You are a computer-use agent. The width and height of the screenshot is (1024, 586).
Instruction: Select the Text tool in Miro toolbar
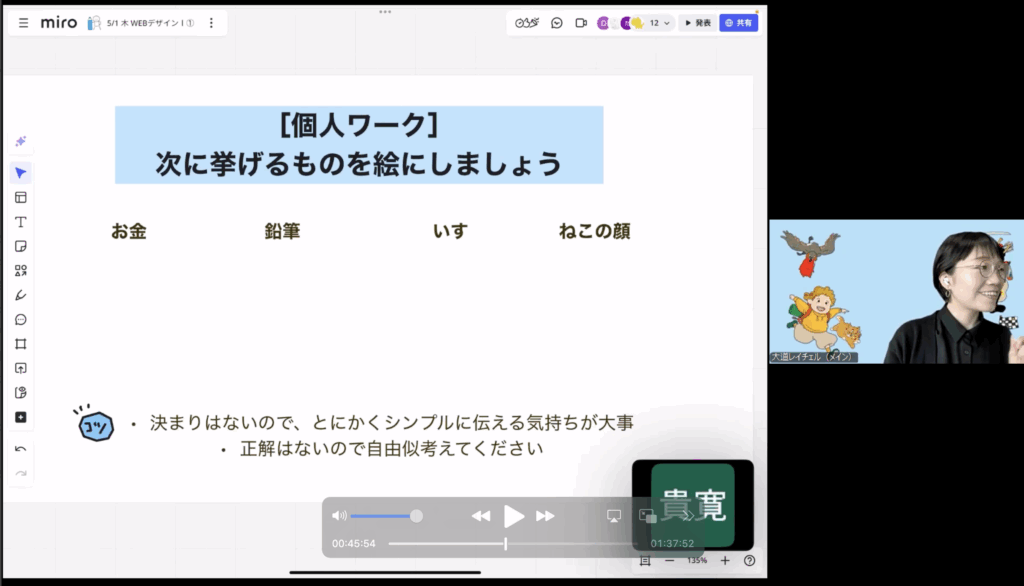click(20, 222)
